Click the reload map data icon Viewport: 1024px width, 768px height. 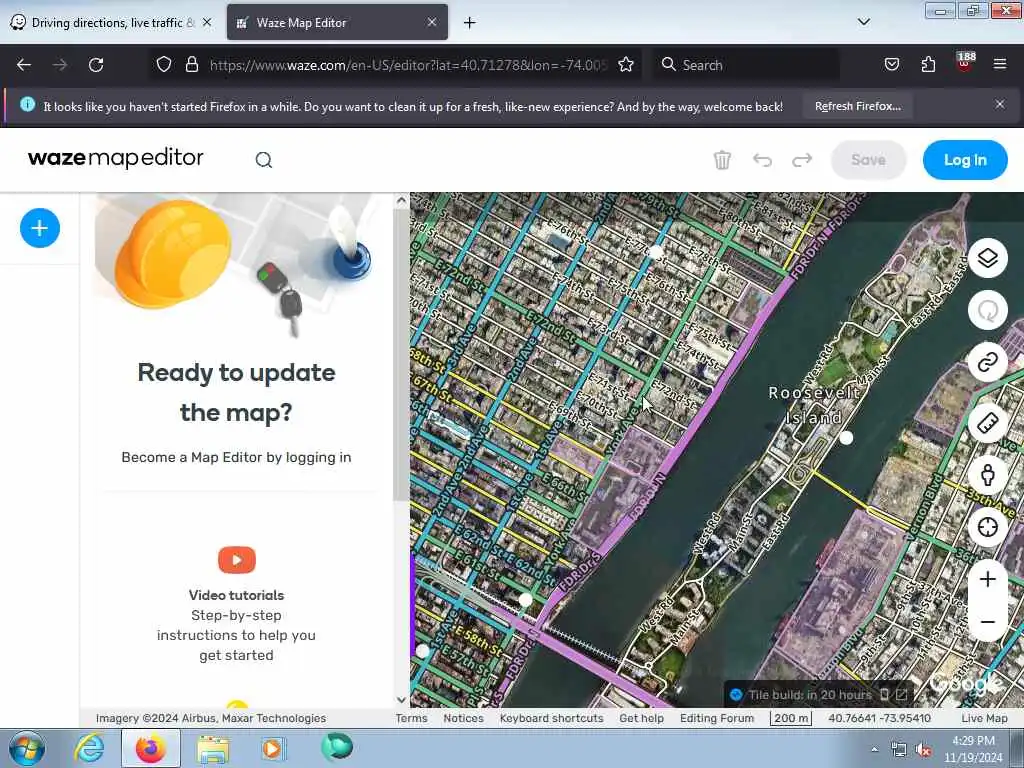(987, 310)
